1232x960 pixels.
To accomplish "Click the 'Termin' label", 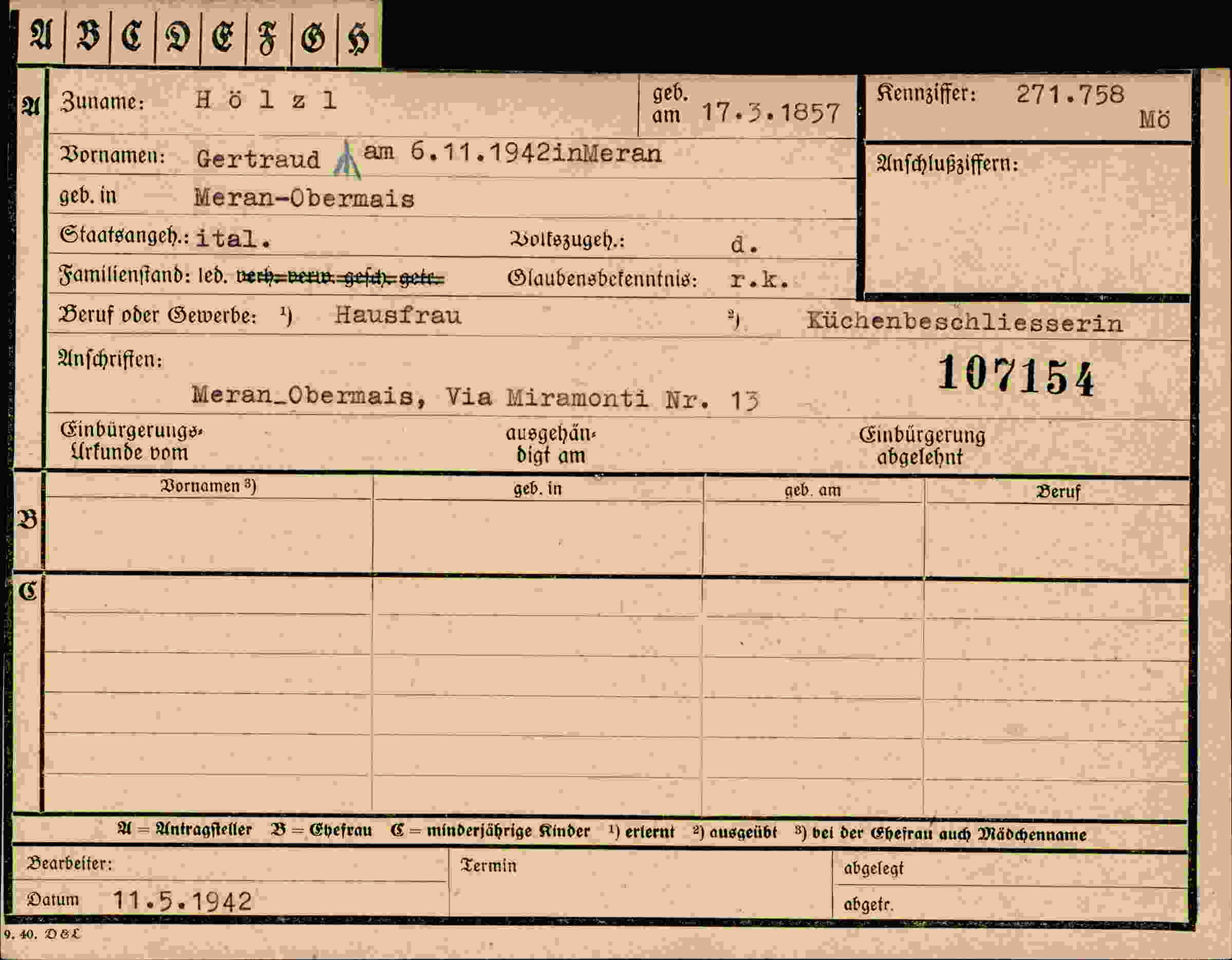I will click(489, 866).
